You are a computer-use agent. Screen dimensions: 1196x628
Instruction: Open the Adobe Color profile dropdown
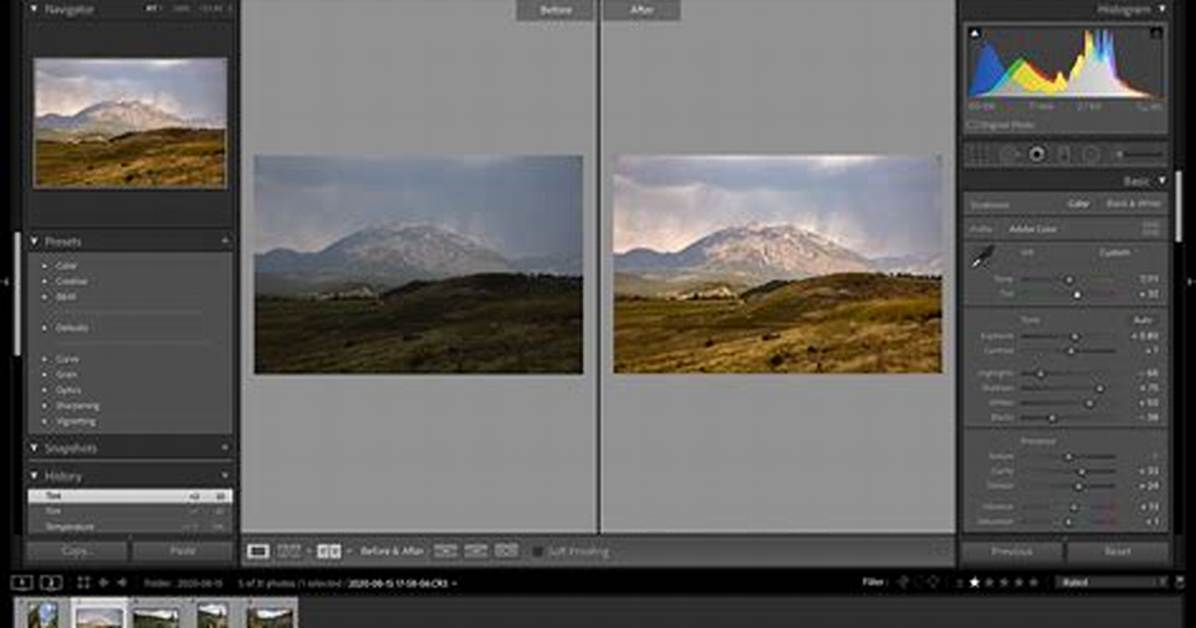1032,228
